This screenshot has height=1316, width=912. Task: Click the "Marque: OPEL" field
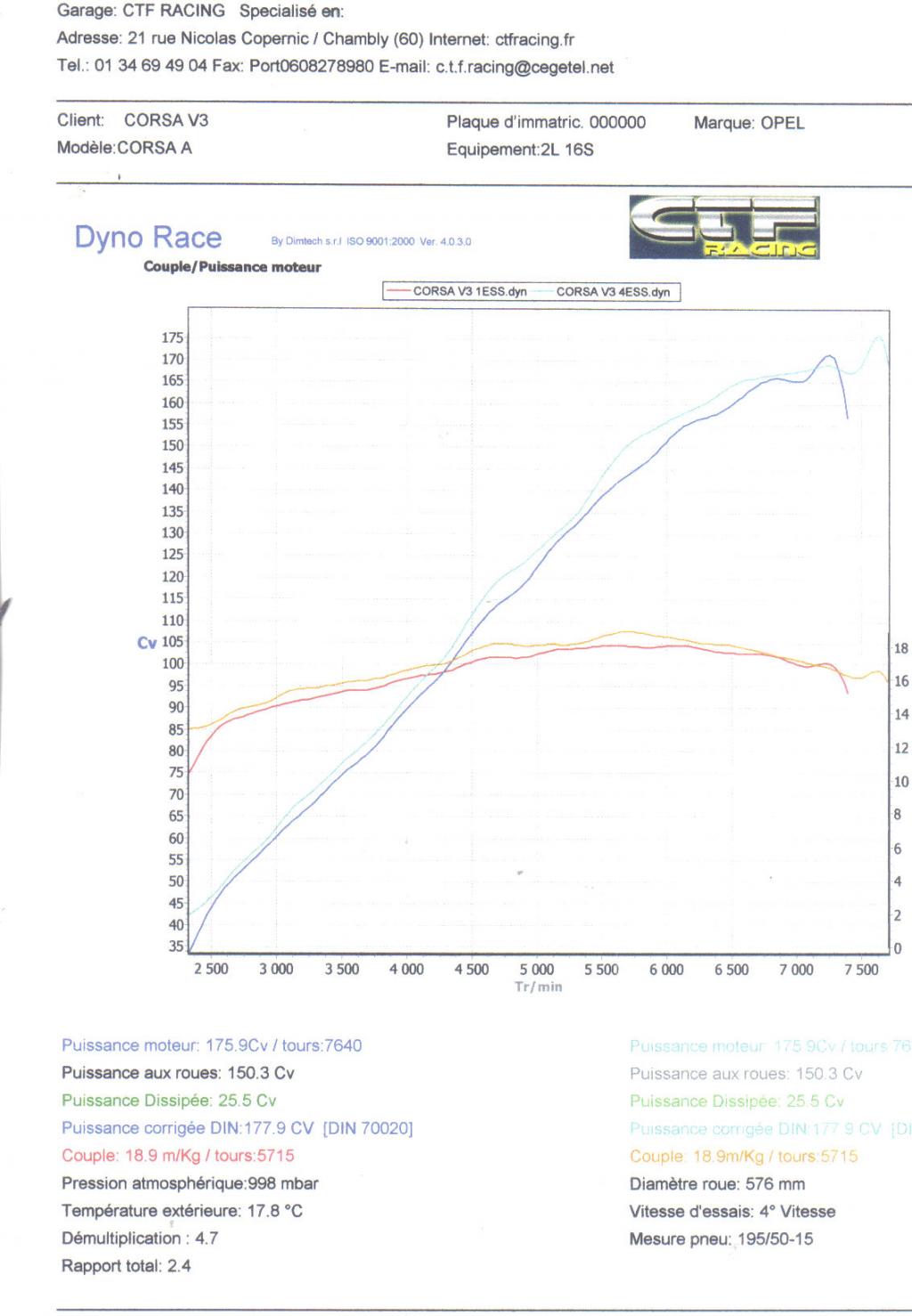tap(749, 123)
